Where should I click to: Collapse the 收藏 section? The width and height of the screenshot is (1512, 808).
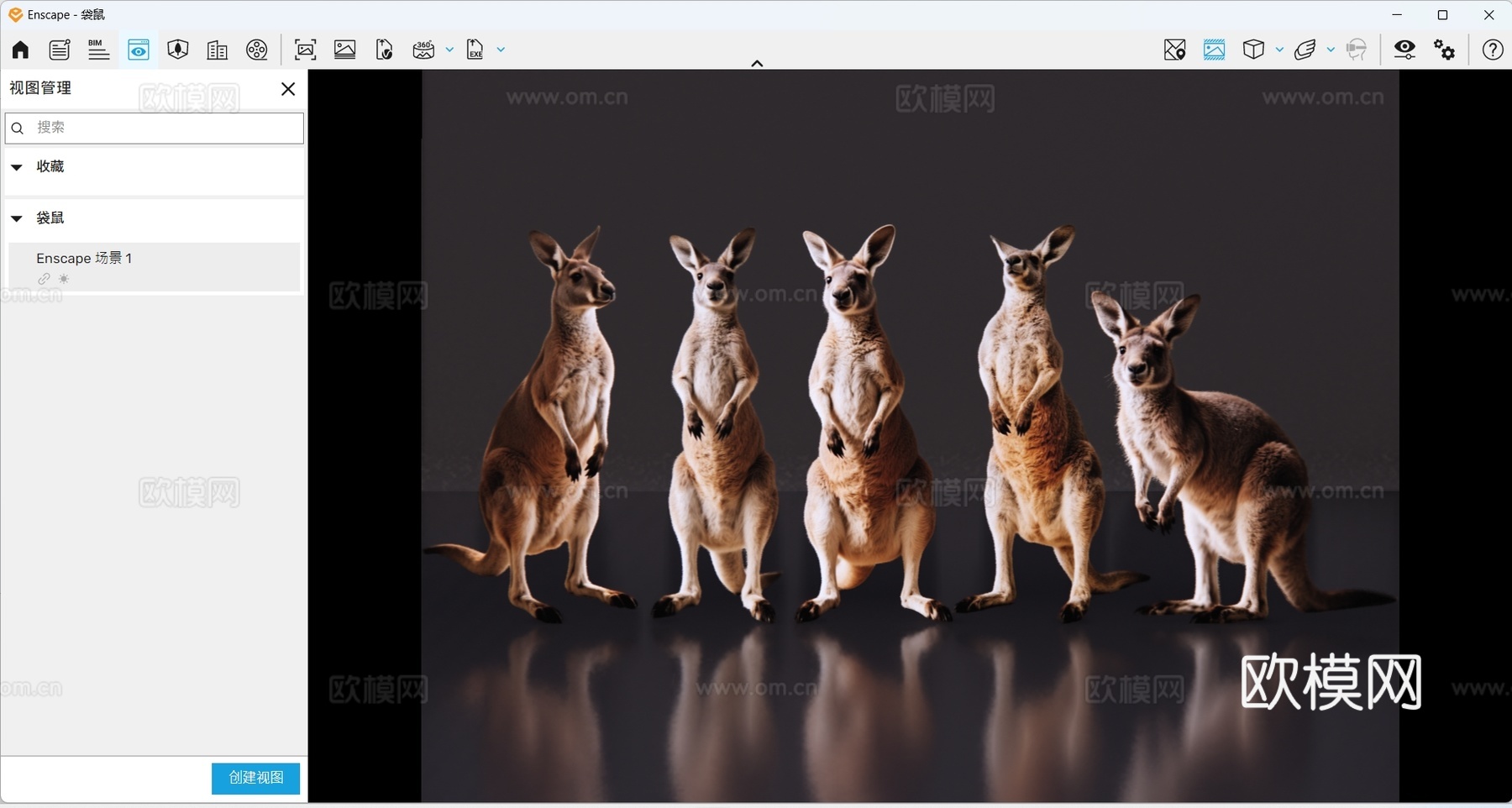(x=16, y=167)
